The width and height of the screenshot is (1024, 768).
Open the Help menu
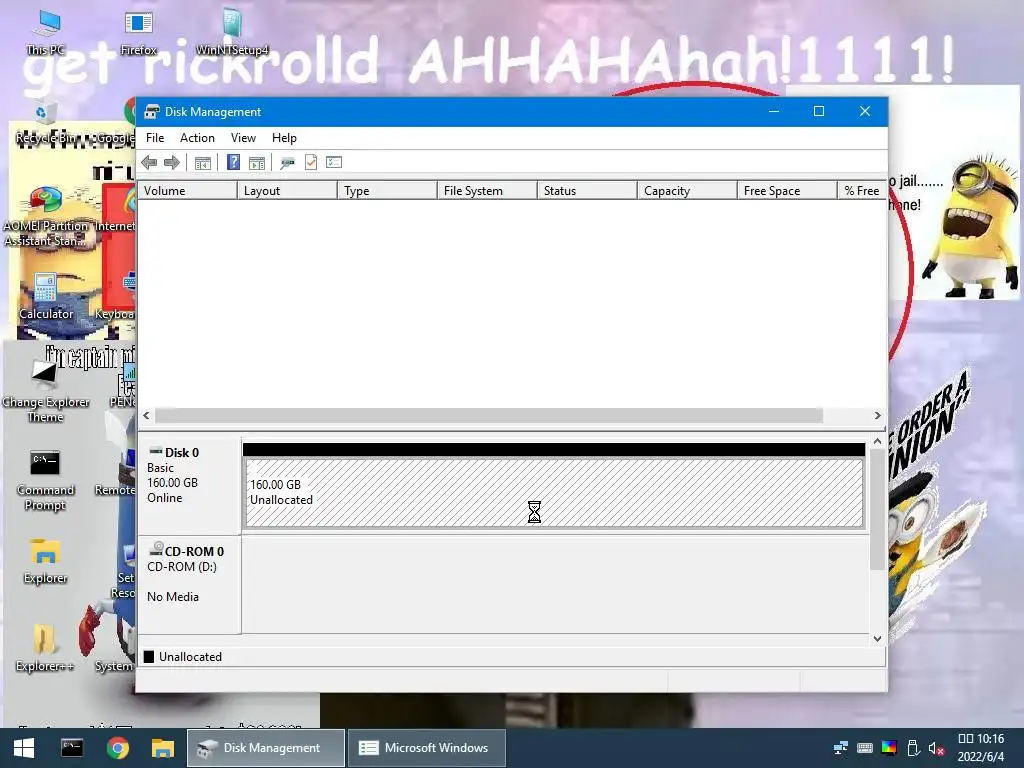click(x=284, y=138)
